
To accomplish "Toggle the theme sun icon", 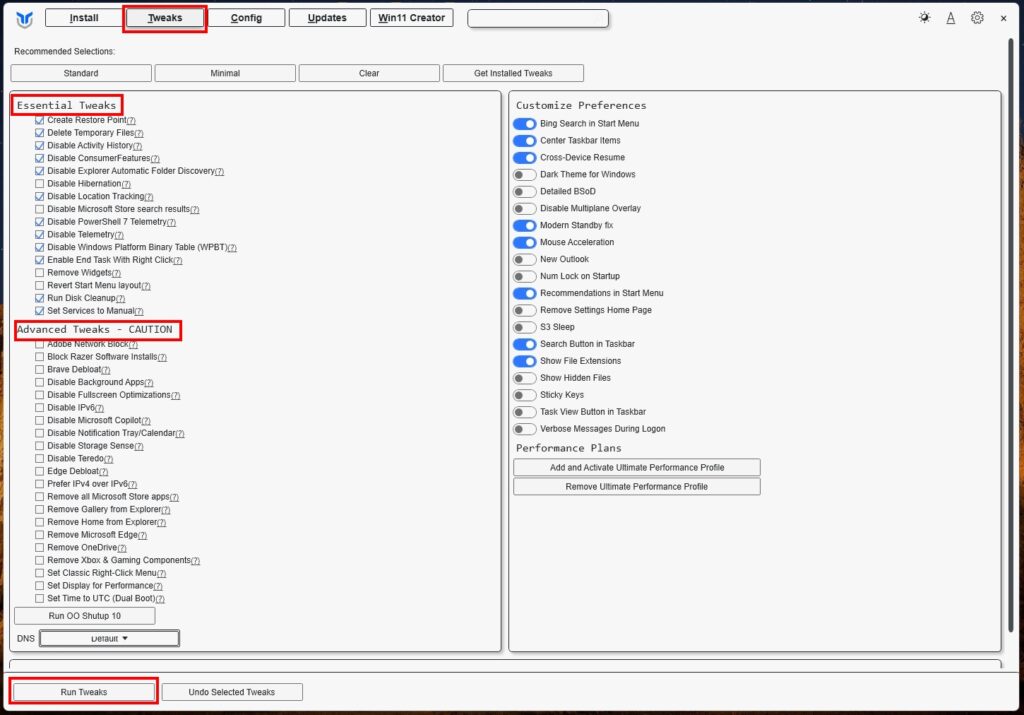I will pos(924,18).
